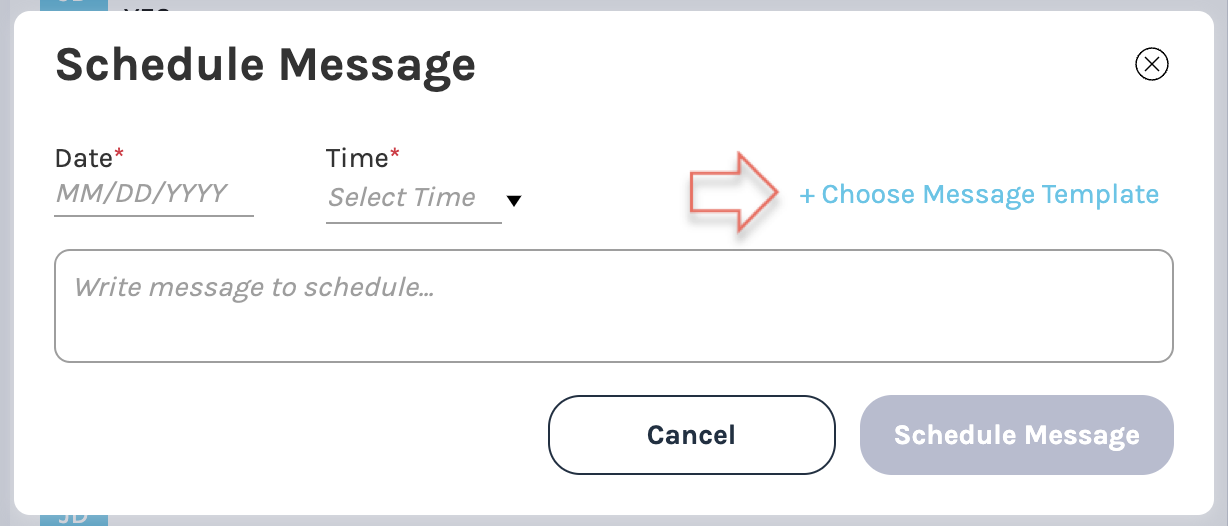The width and height of the screenshot is (1228, 526).
Task: Focus the Write message to schedule box
Action: 613,305
